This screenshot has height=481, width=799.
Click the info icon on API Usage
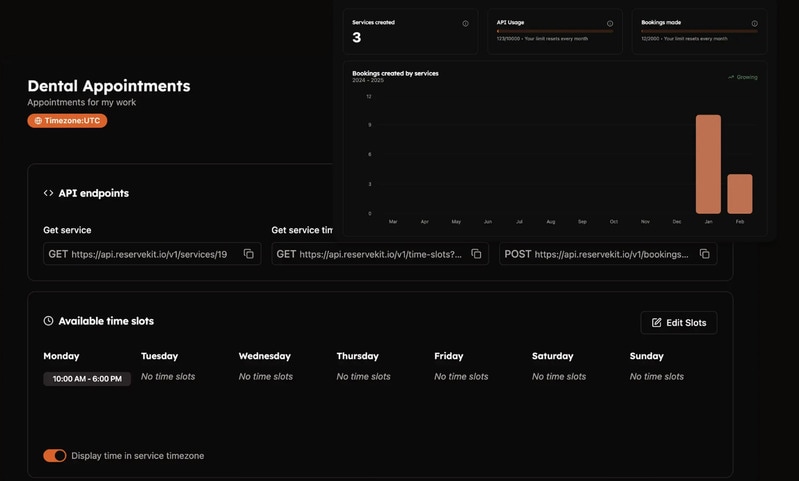point(610,23)
